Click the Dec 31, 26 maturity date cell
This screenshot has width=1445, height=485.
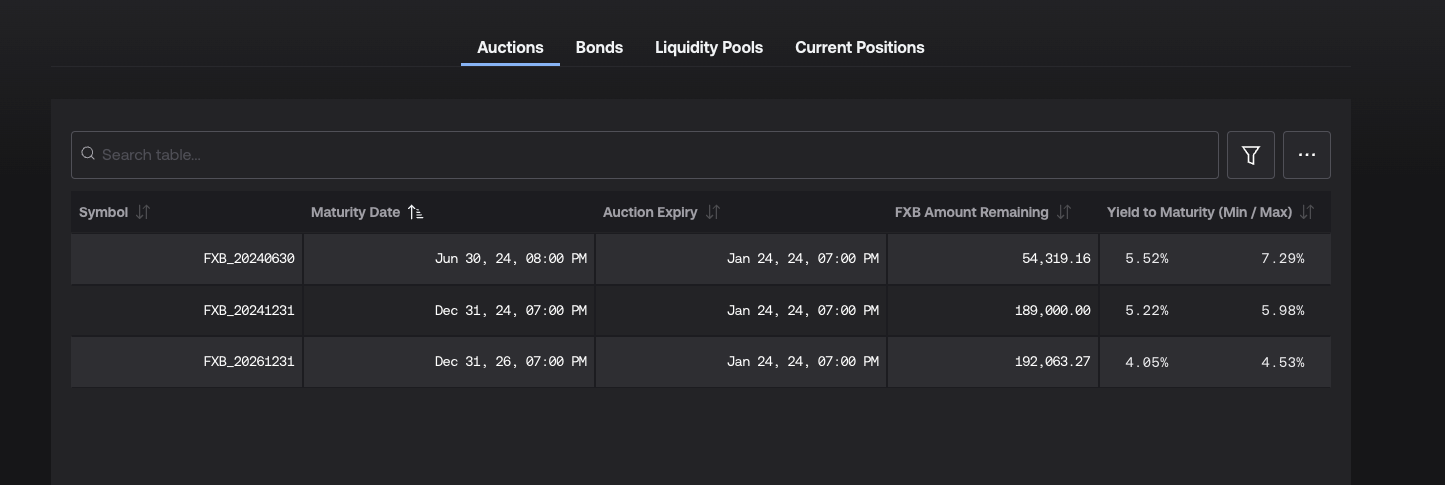pos(510,362)
